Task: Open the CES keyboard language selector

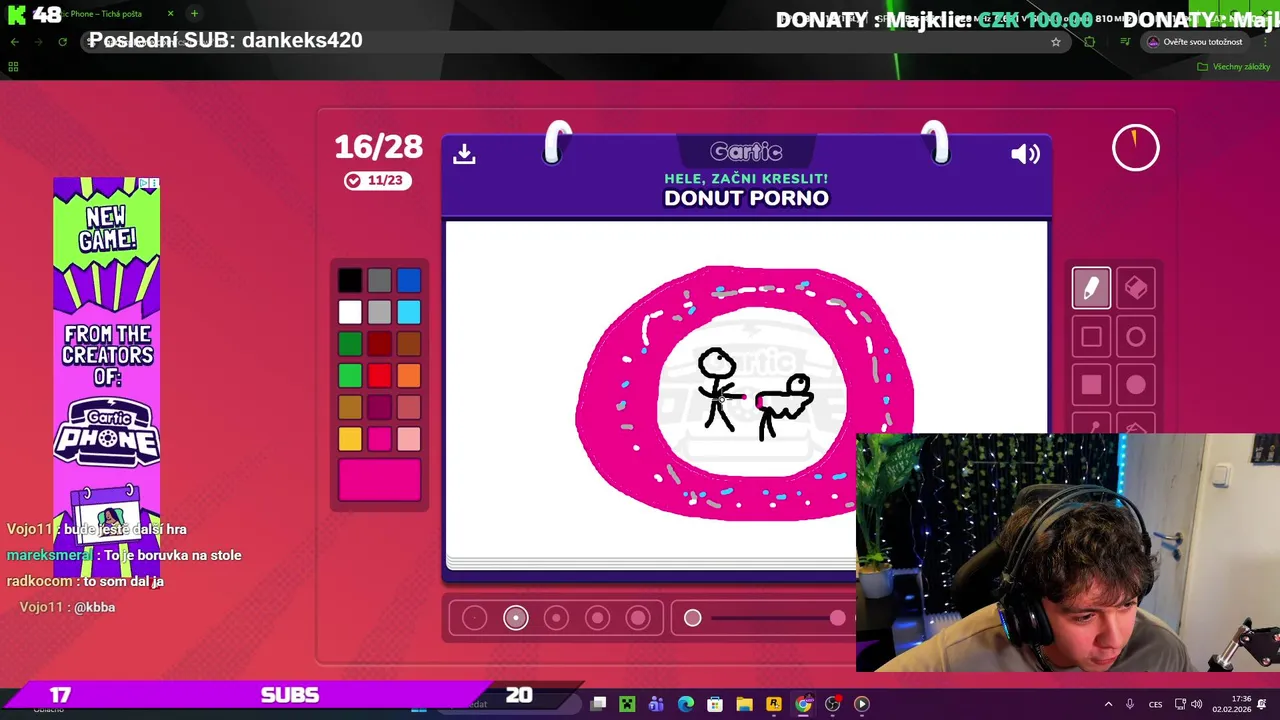Action: (x=1155, y=704)
